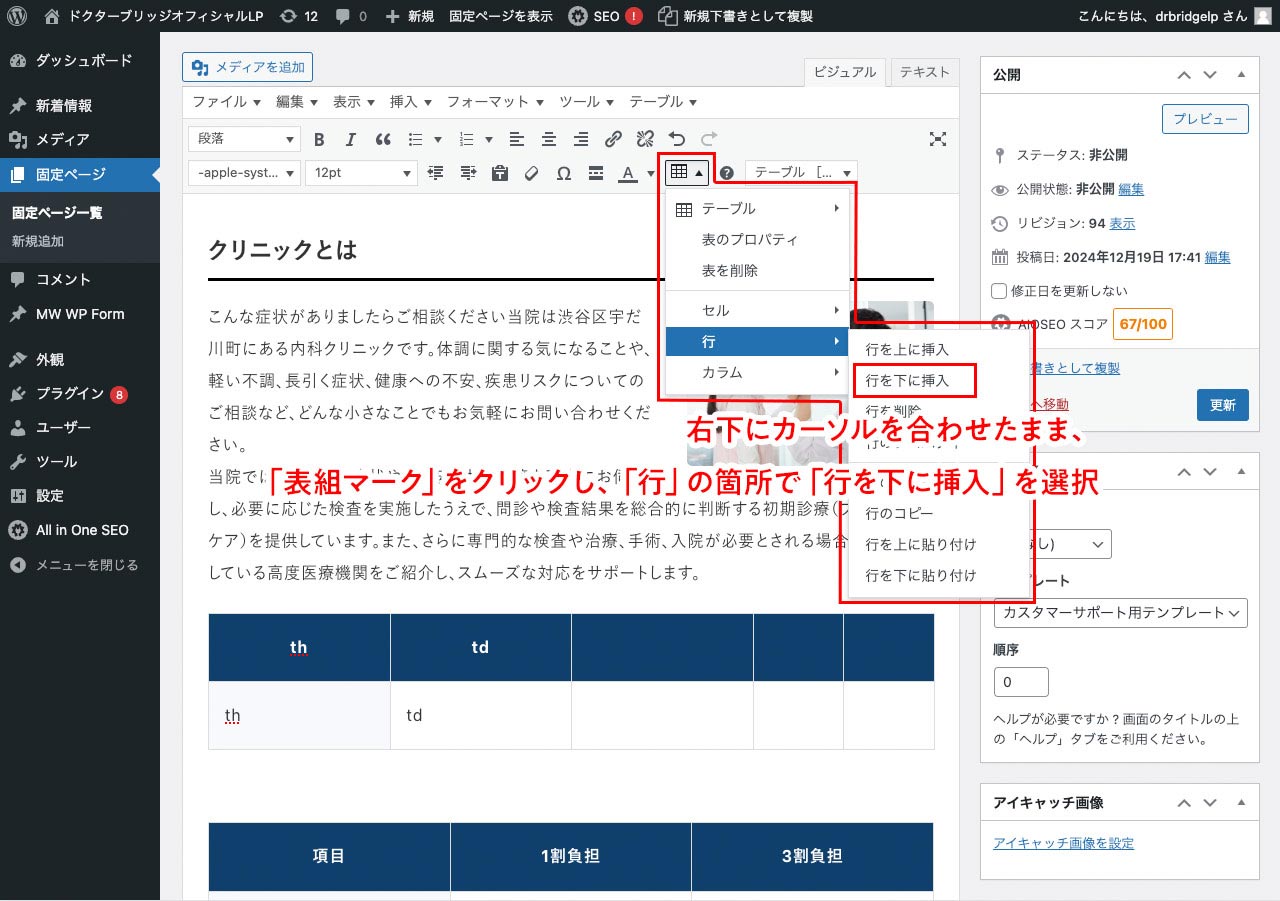Click the numbered list icon
The image size is (1280, 901).
click(x=466, y=140)
